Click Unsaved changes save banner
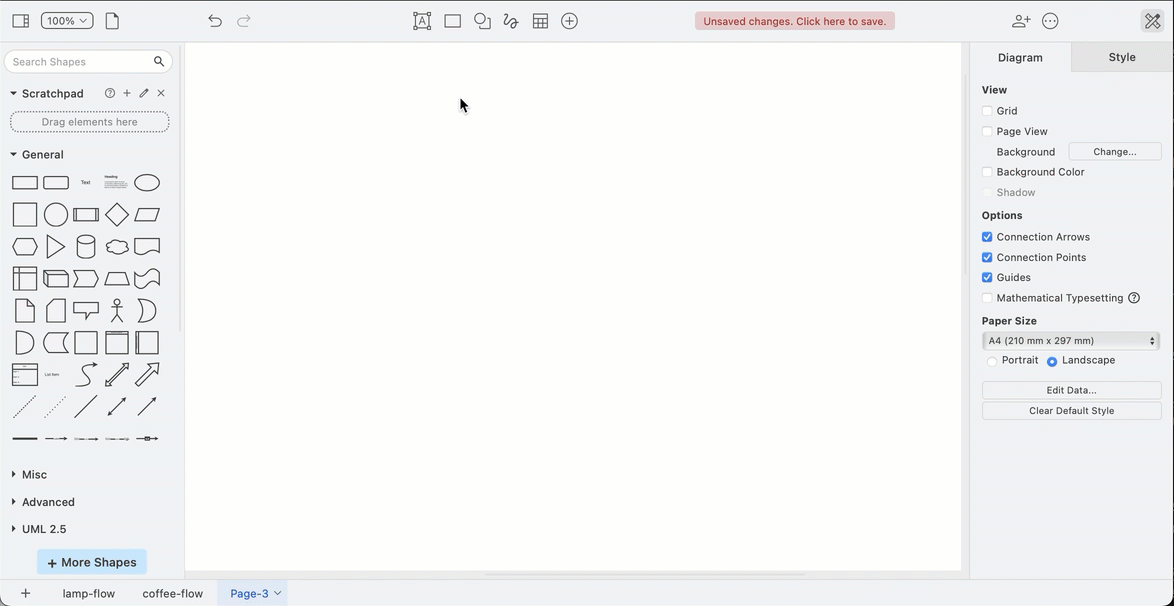 click(794, 20)
